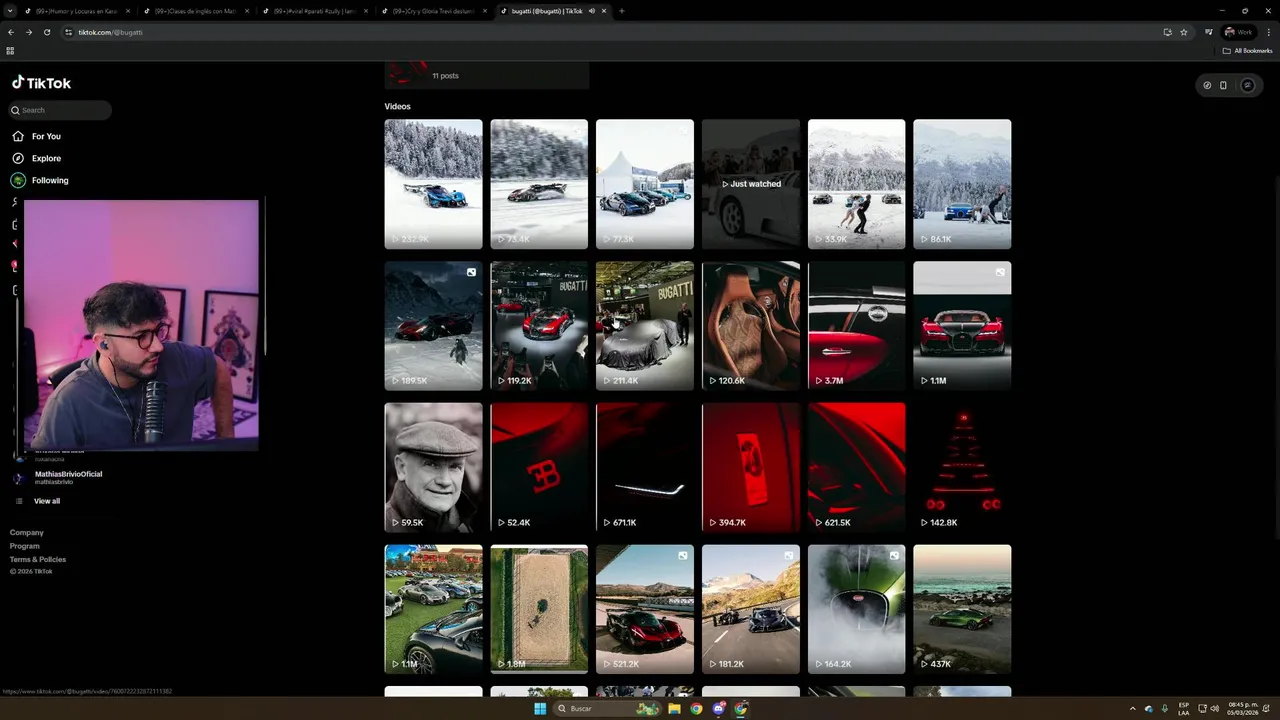Open the Program footer link
This screenshot has width=1280, height=720.
pos(25,546)
